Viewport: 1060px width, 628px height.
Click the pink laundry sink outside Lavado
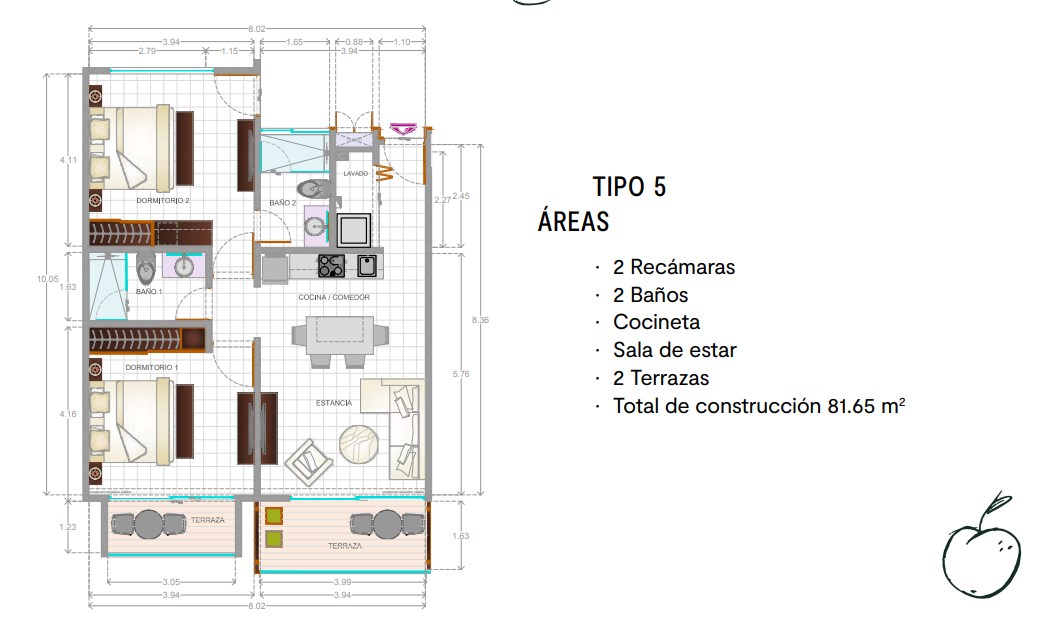click(404, 129)
